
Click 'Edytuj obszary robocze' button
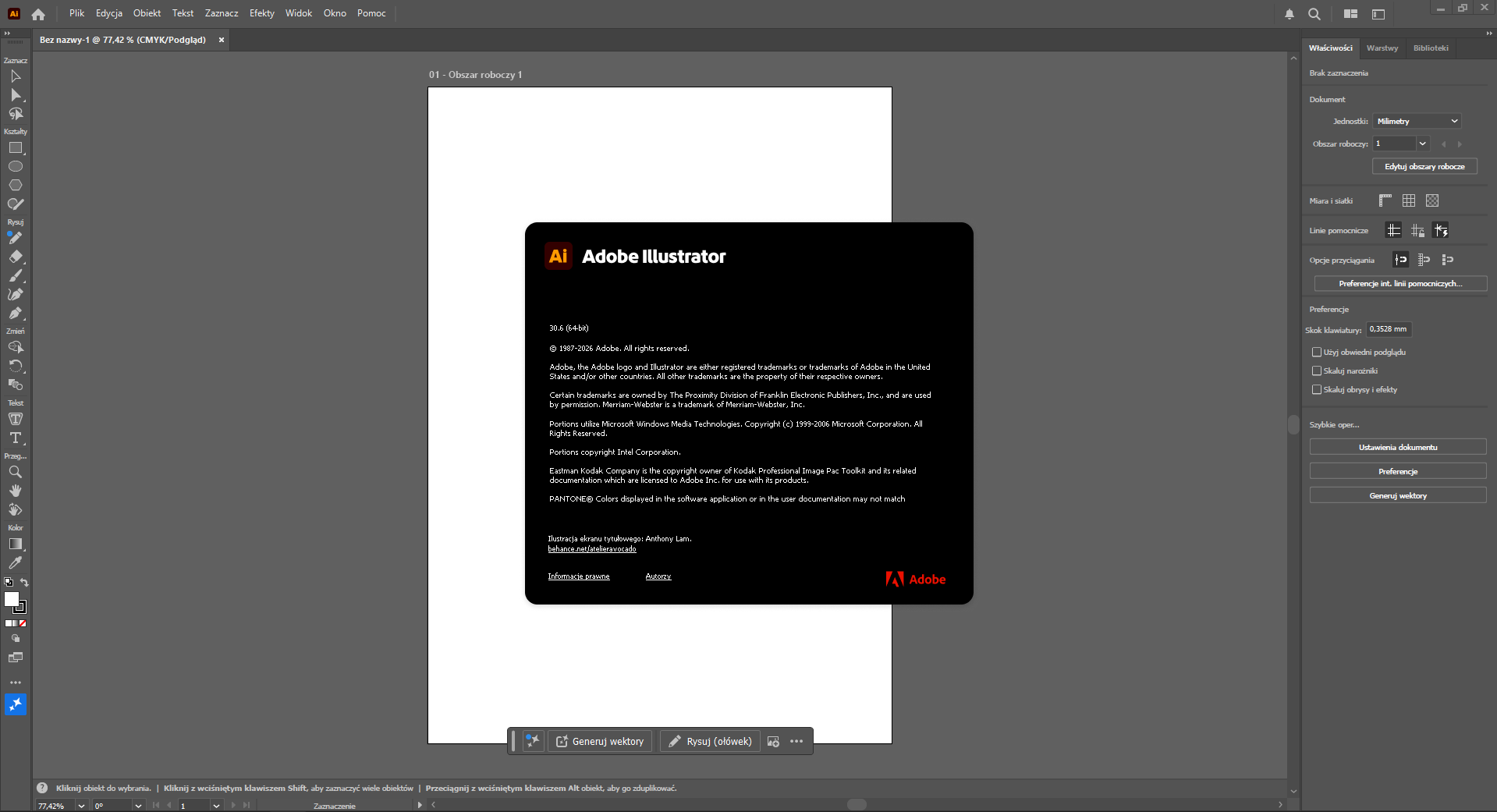pos(1424,167)
